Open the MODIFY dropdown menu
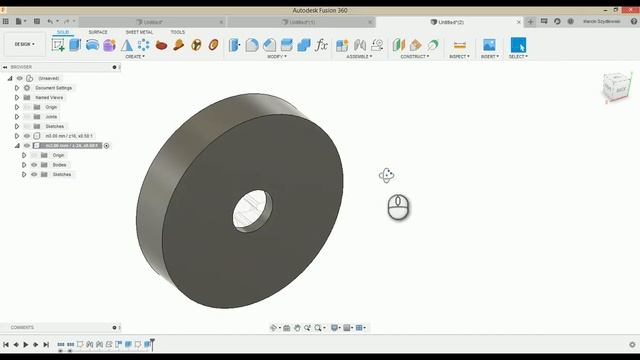Image resolution: width=640 pixels, height=360 pixels. click(277, 57)
